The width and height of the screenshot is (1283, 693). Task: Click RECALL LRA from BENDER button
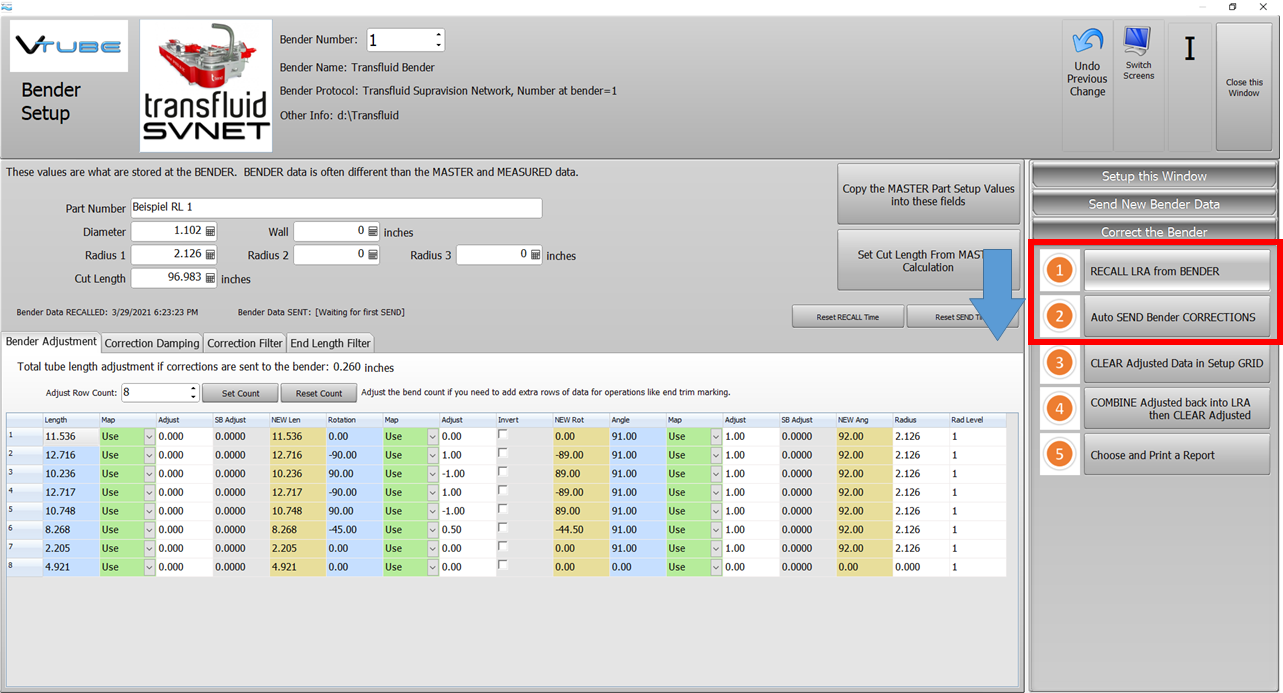pyautogui.click(x=1176, y=271)
